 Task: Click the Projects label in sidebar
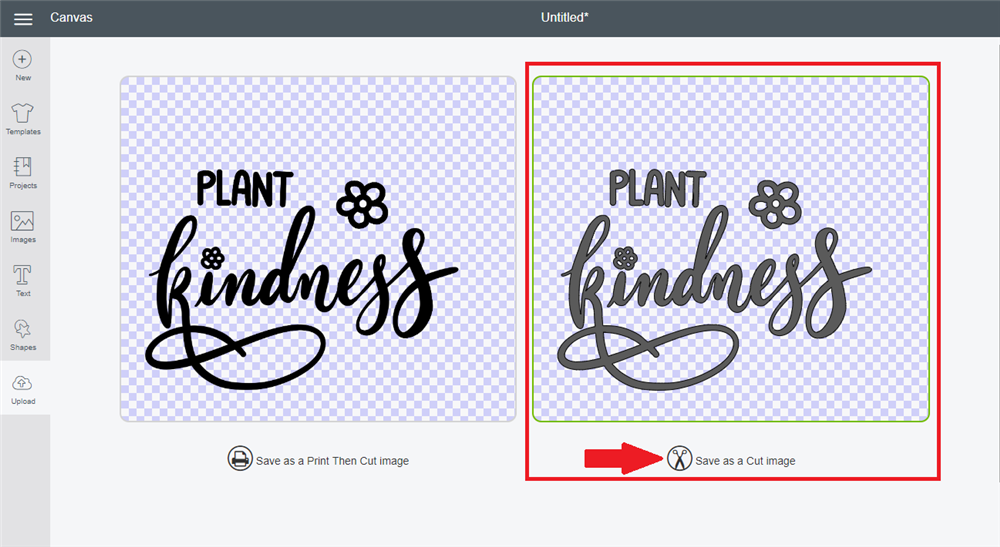pyautogui.click(x=23, y=186)
